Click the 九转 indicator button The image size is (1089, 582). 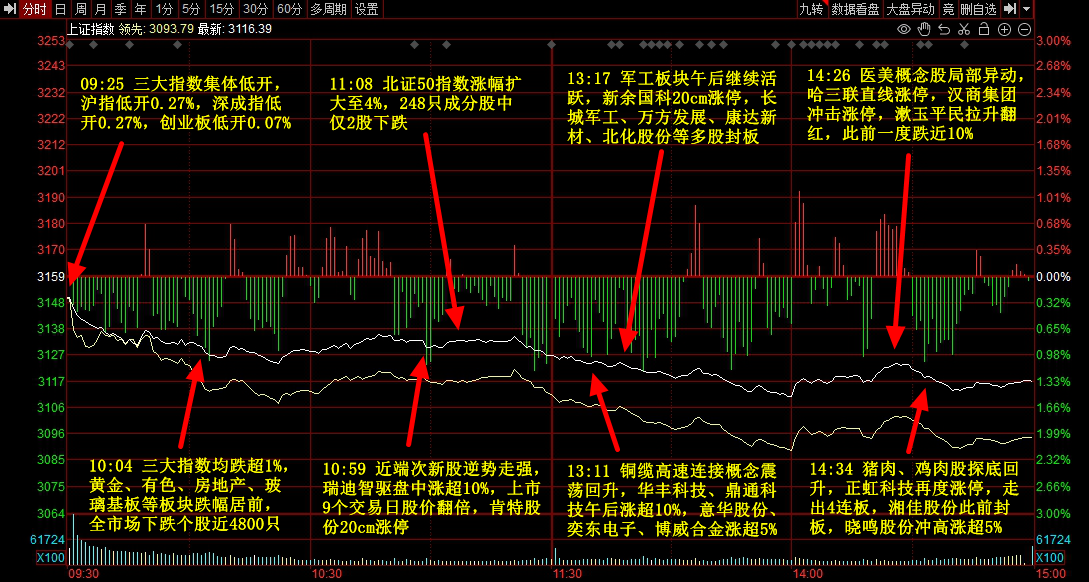pos(811,9)
